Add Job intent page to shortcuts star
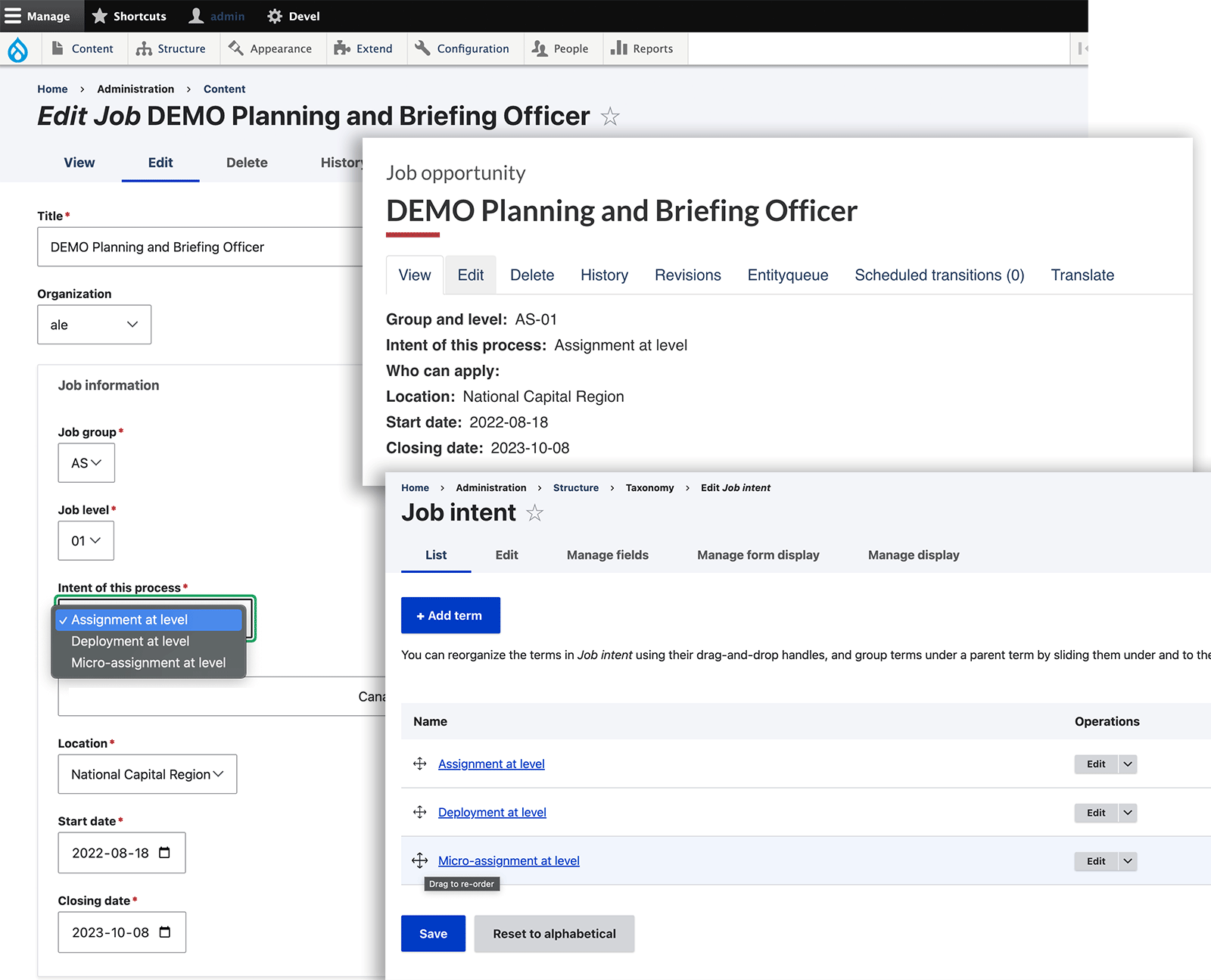Screen dimensions: 1211x980 [x=535, y=513]
